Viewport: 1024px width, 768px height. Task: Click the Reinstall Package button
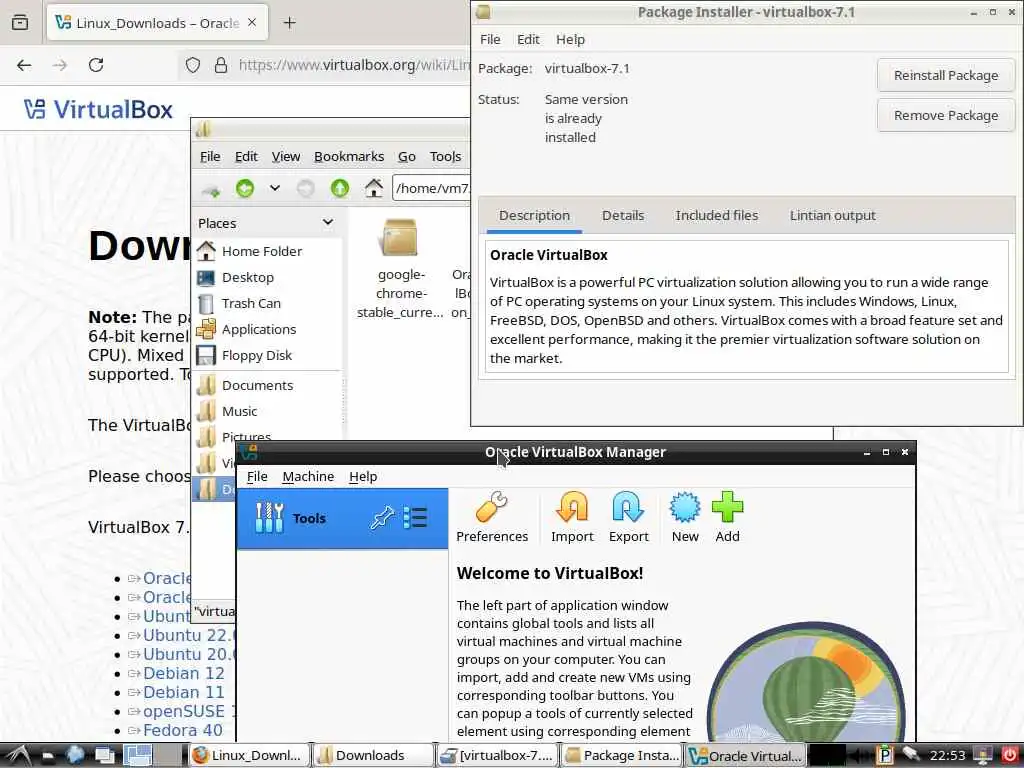click(x=946, y=75)
